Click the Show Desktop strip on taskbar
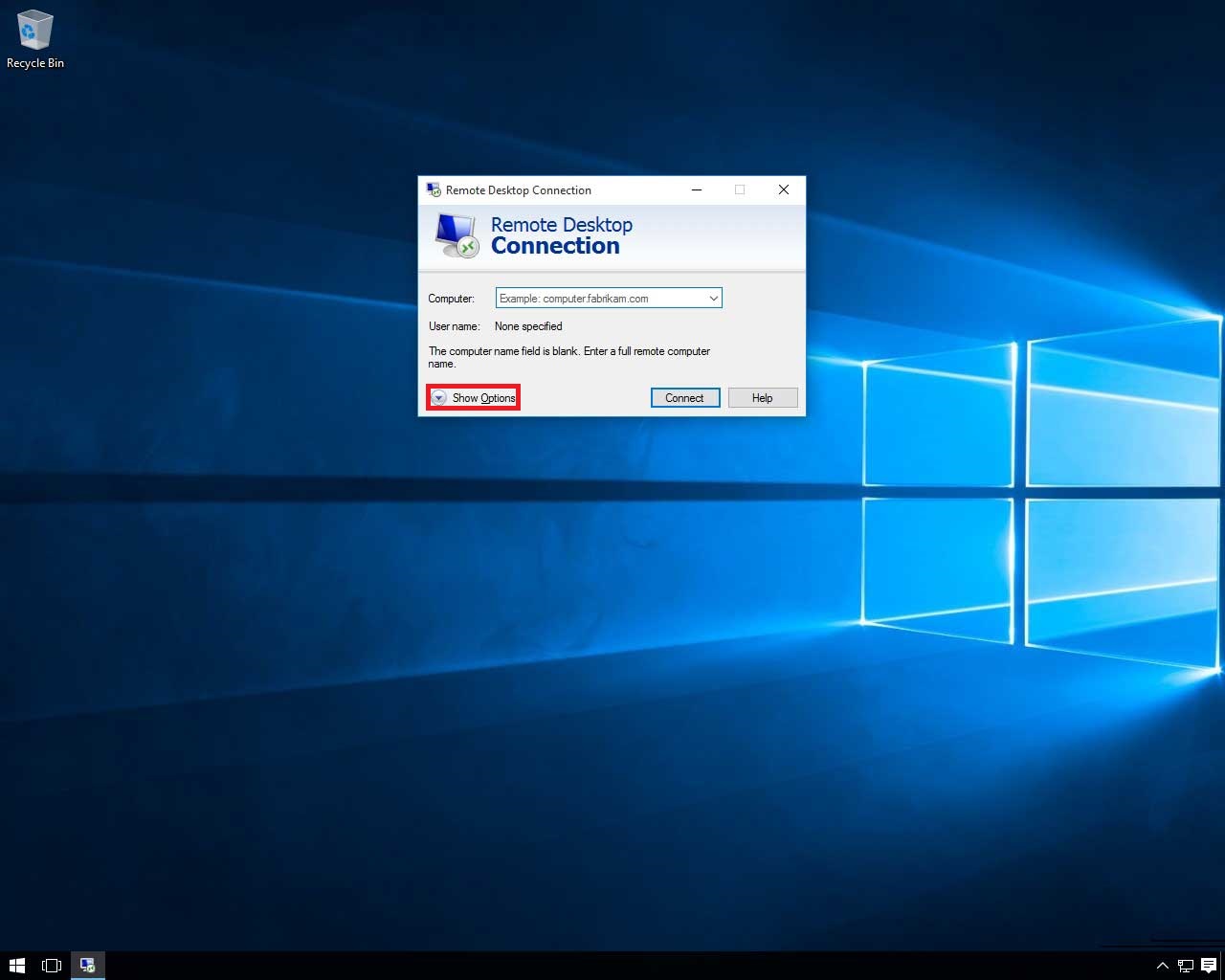This screenshot has height=980, width=1225. pos(1222,966)
